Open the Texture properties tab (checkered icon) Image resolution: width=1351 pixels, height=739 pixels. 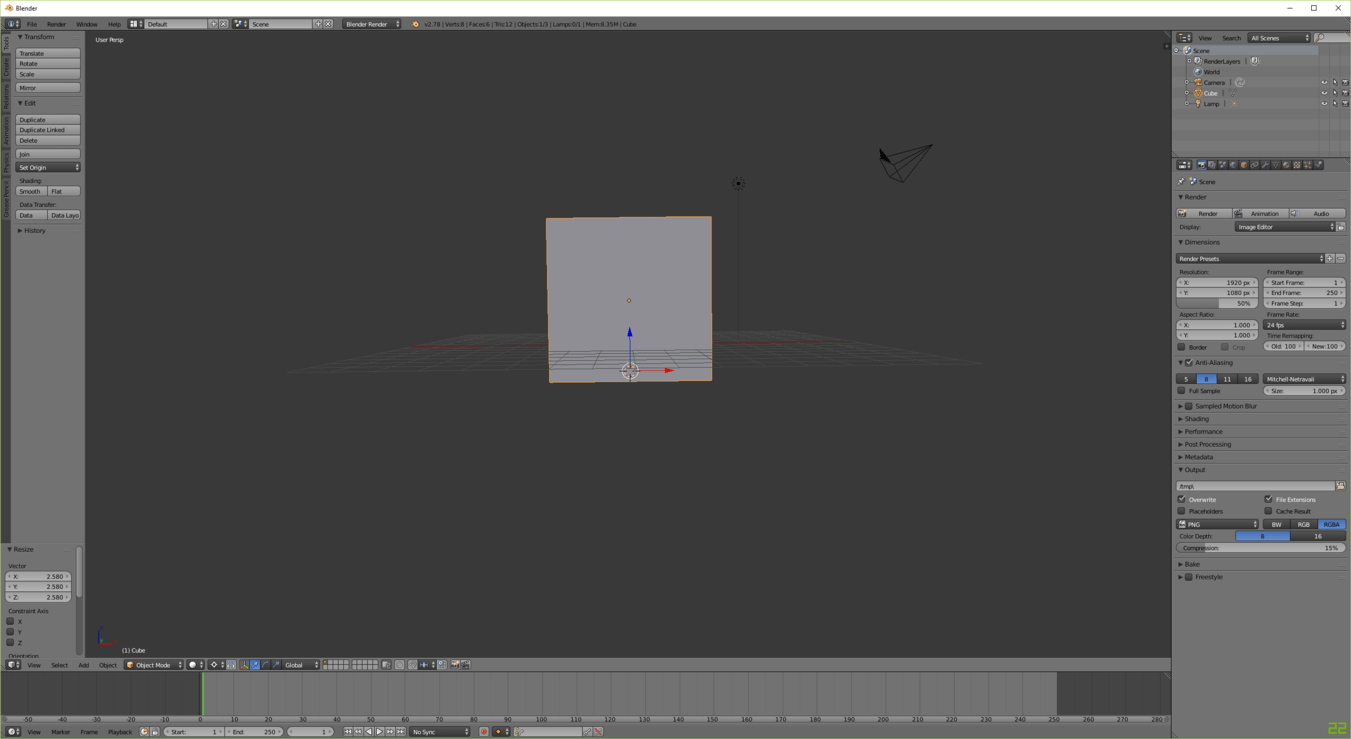tap(1295, 165)
